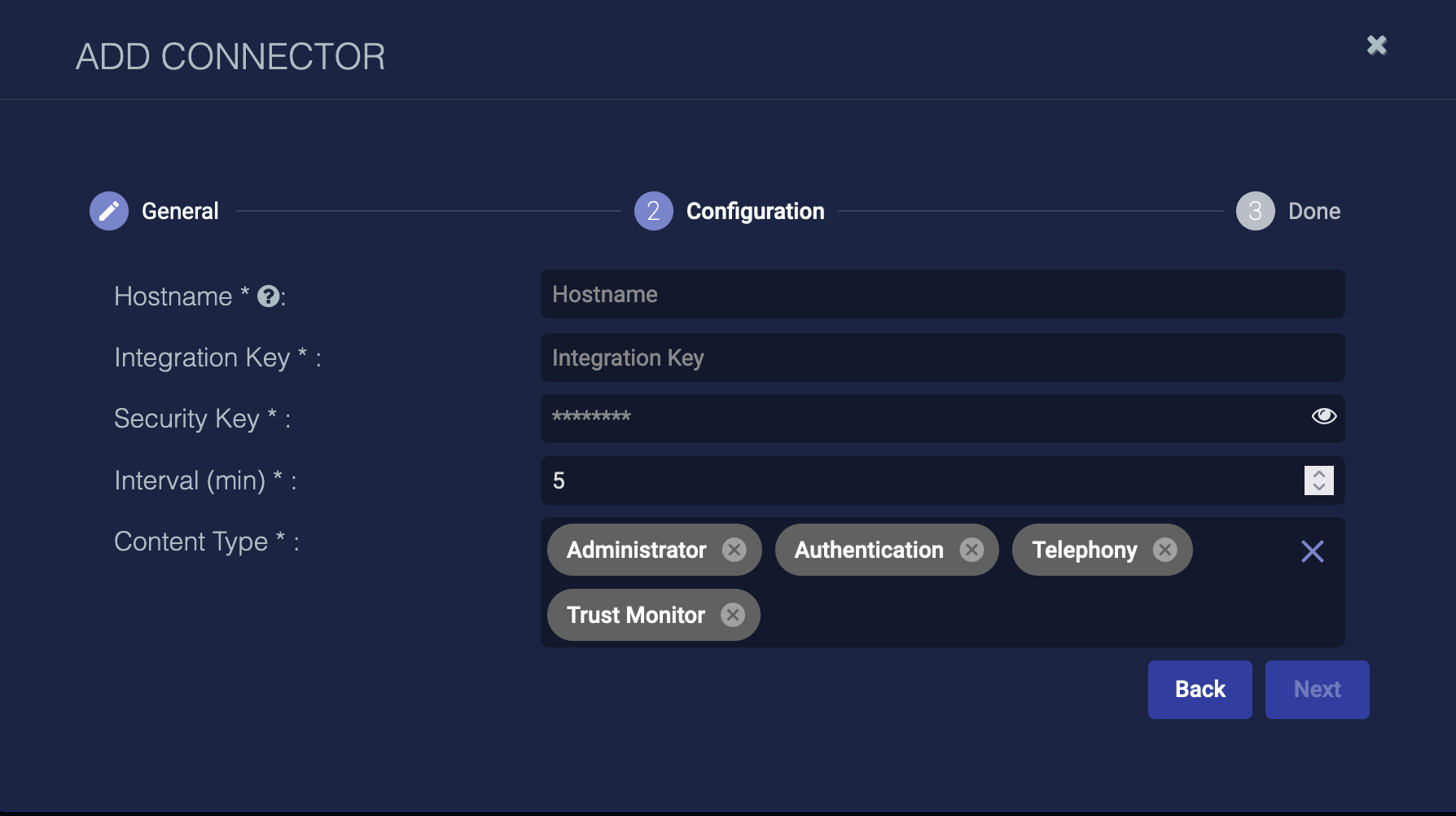Close the Add Connector dialog
Viewport: 1456px width, 816px height.
(x=1376, y=45)
